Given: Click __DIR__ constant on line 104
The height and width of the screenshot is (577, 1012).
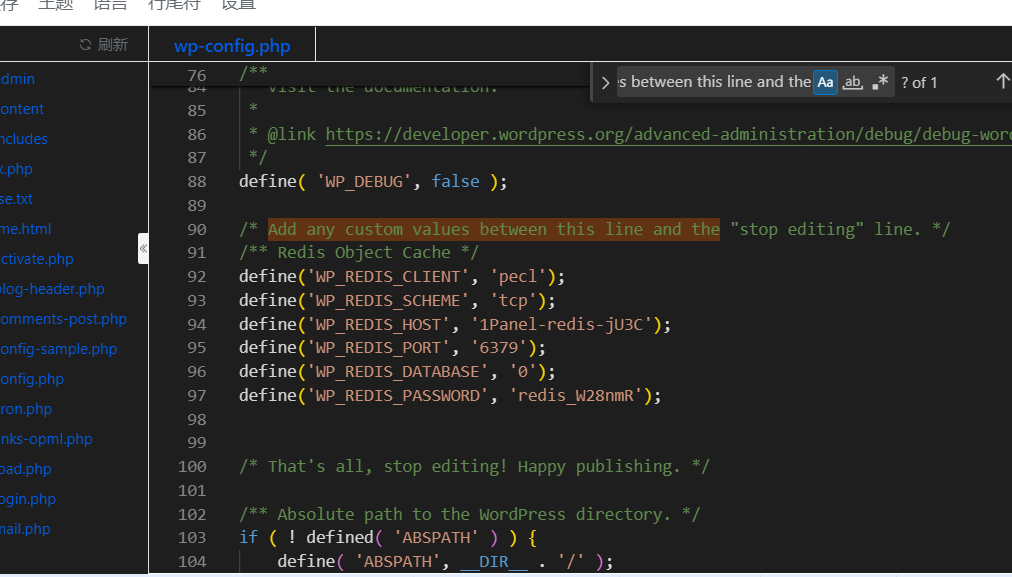Looking at the screenshot, I should coord(494,562).
